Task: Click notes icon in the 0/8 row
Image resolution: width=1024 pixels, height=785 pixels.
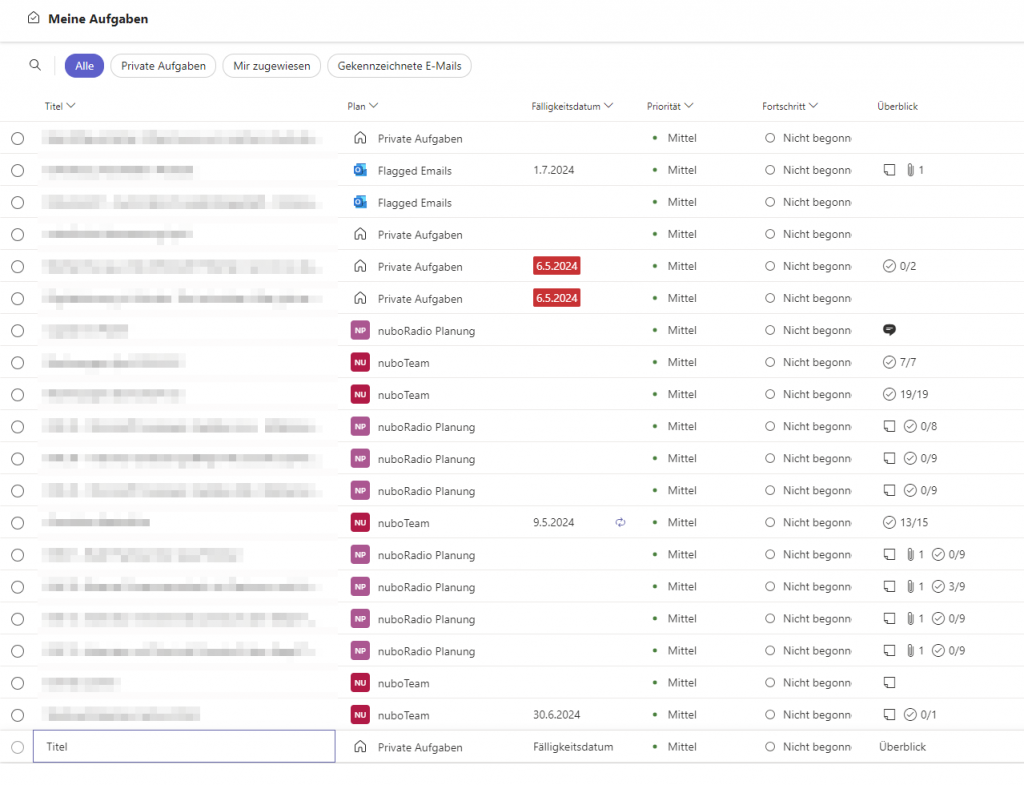Action: click(x=889, y=426)
